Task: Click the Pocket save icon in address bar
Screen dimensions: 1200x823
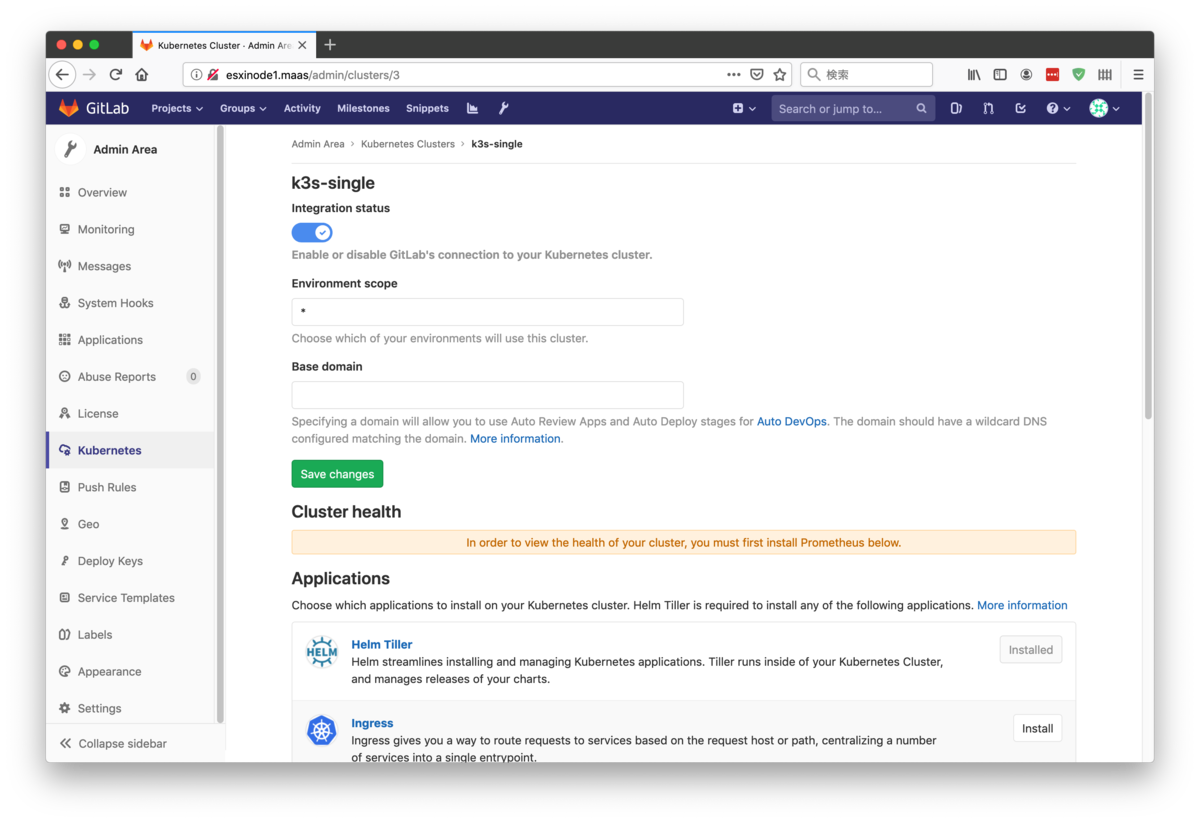Action: [x=757, y=74]
